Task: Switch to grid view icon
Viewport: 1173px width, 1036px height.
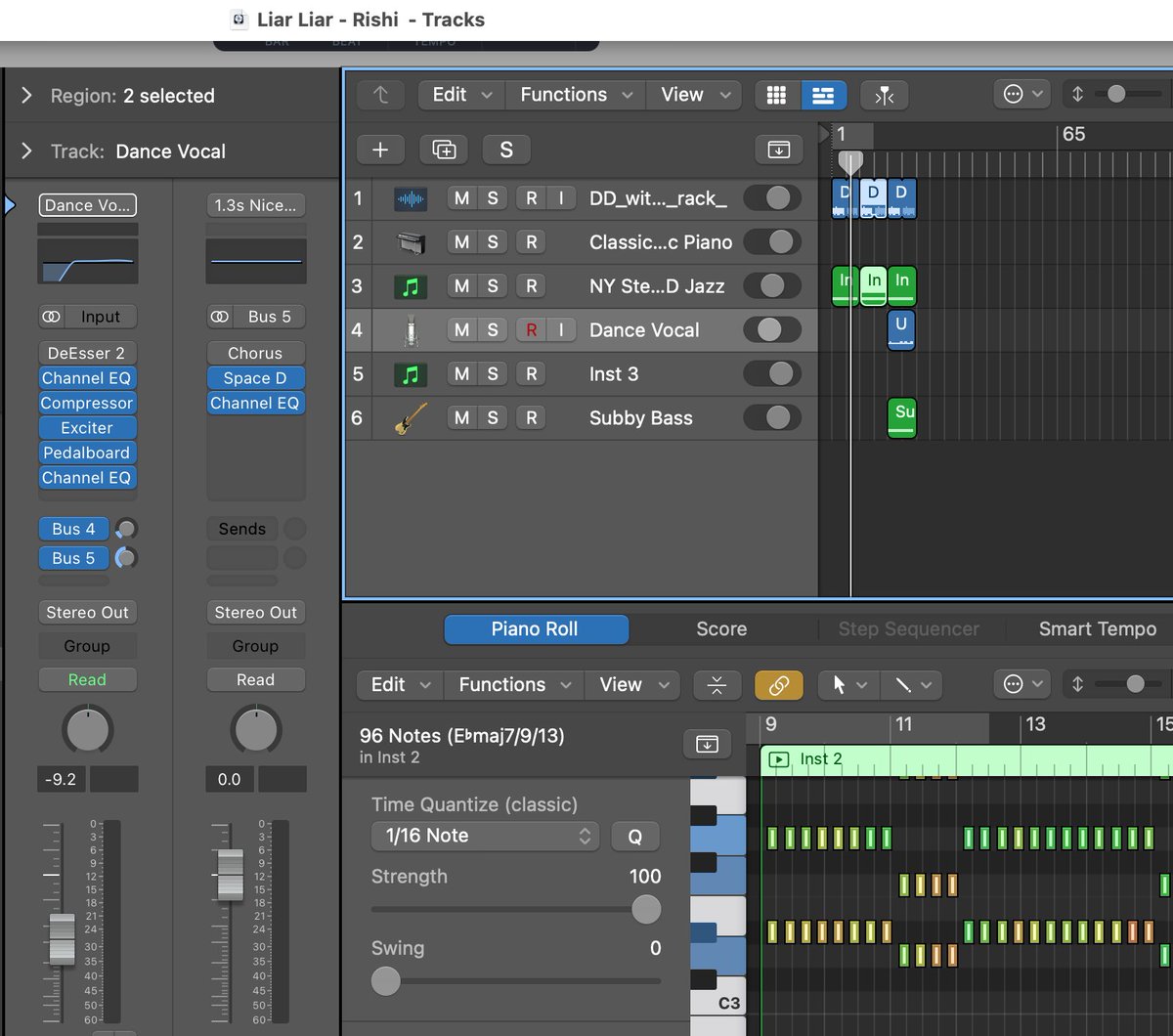Action: pyautogui.click(x=777, y=95)
